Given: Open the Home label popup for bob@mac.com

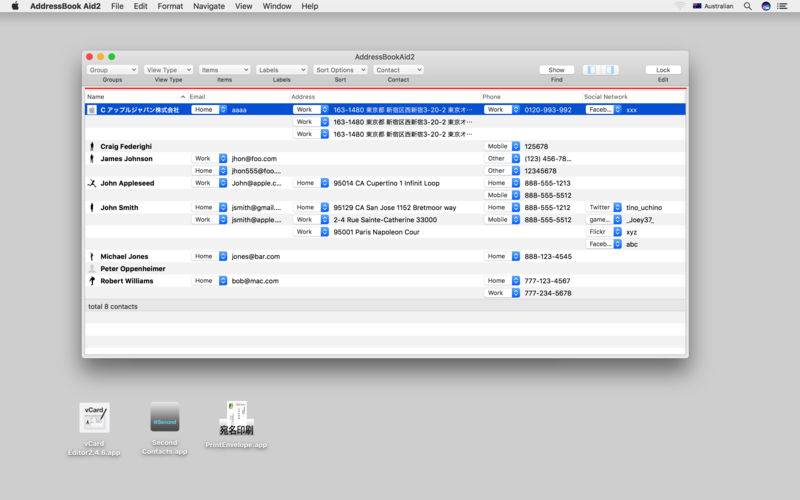Looking at the screenshot, I should tap(210, 281).
